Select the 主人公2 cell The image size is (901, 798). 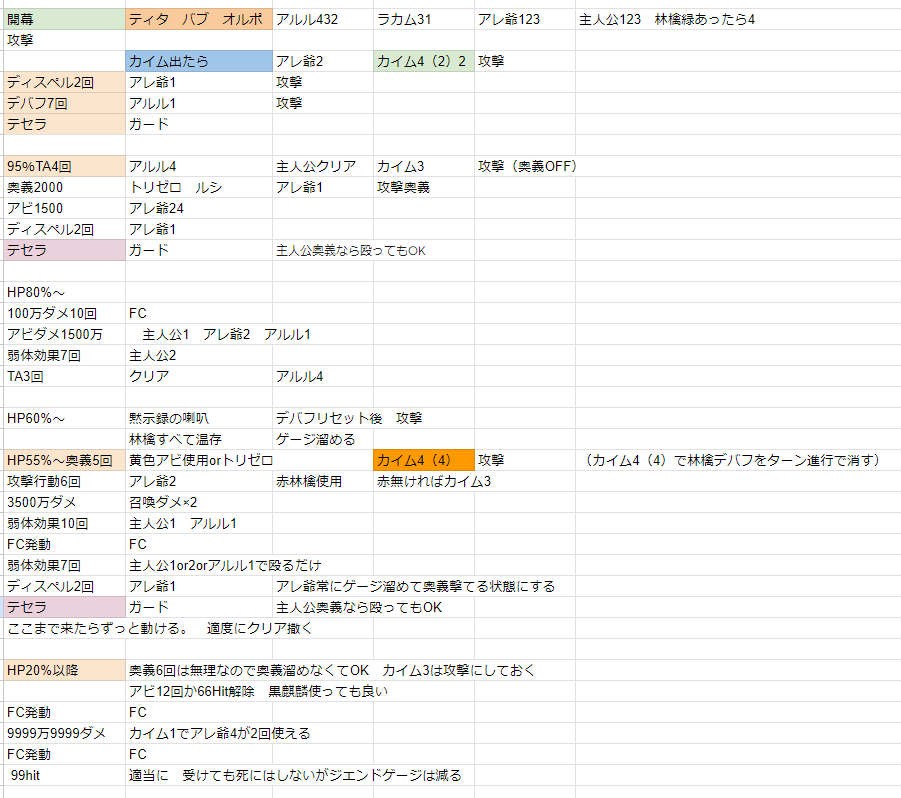pos(199,355)
